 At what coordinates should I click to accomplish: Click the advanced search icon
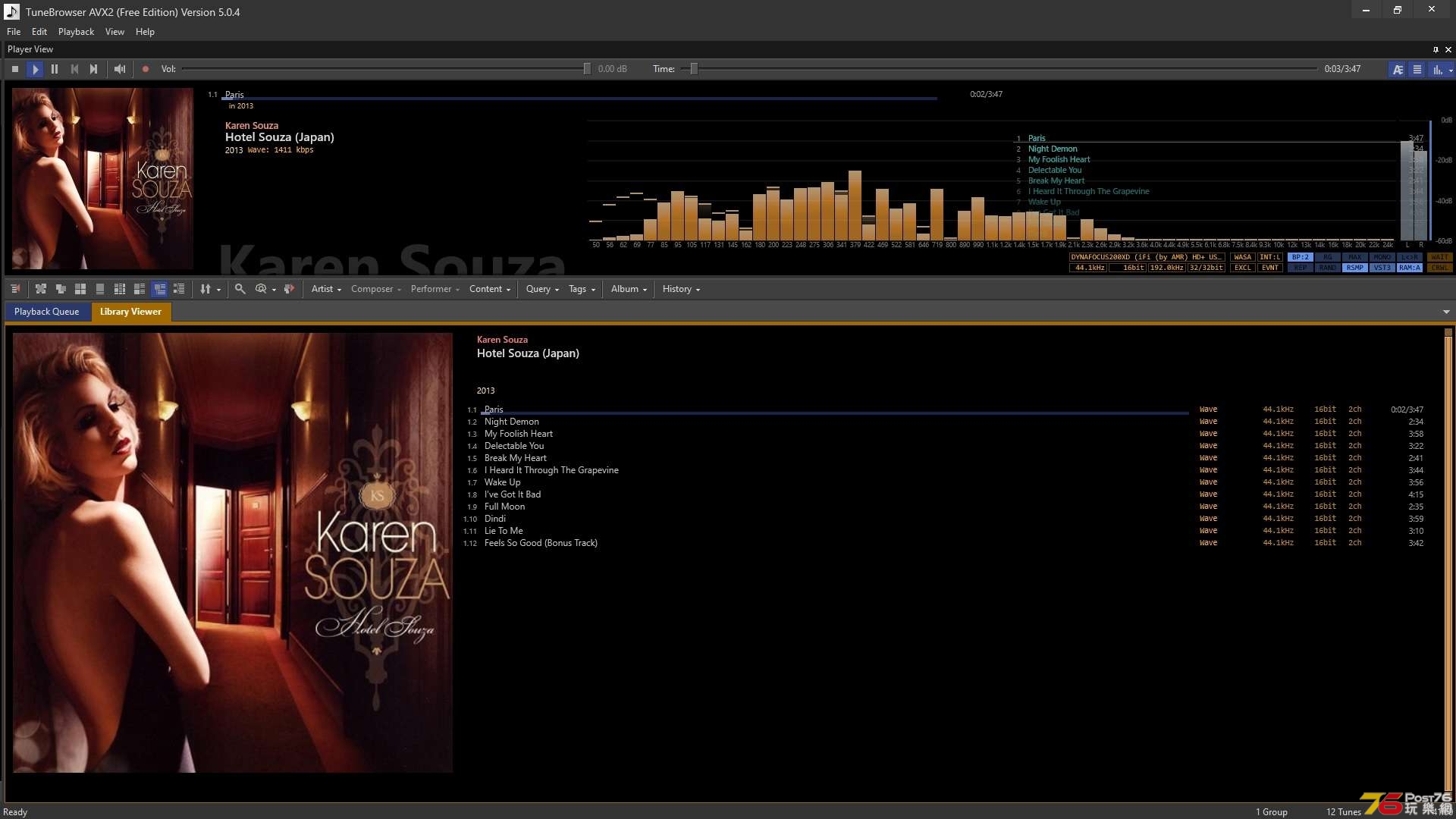[261, 289]
